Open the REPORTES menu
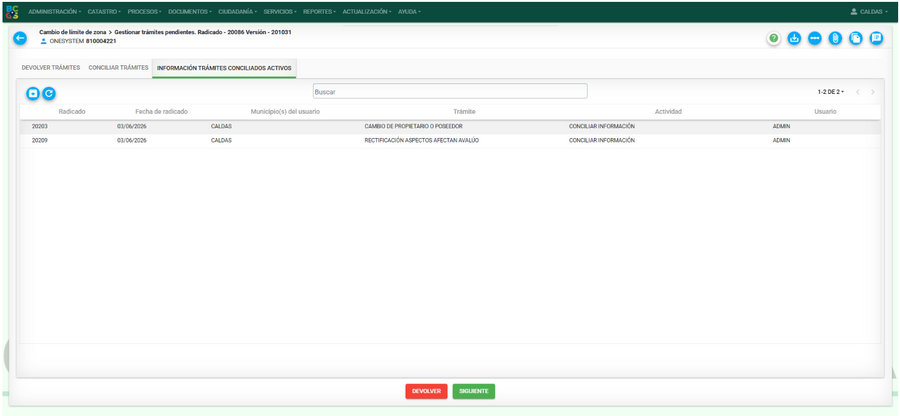The image size is (900, 416). click(319, 11)
